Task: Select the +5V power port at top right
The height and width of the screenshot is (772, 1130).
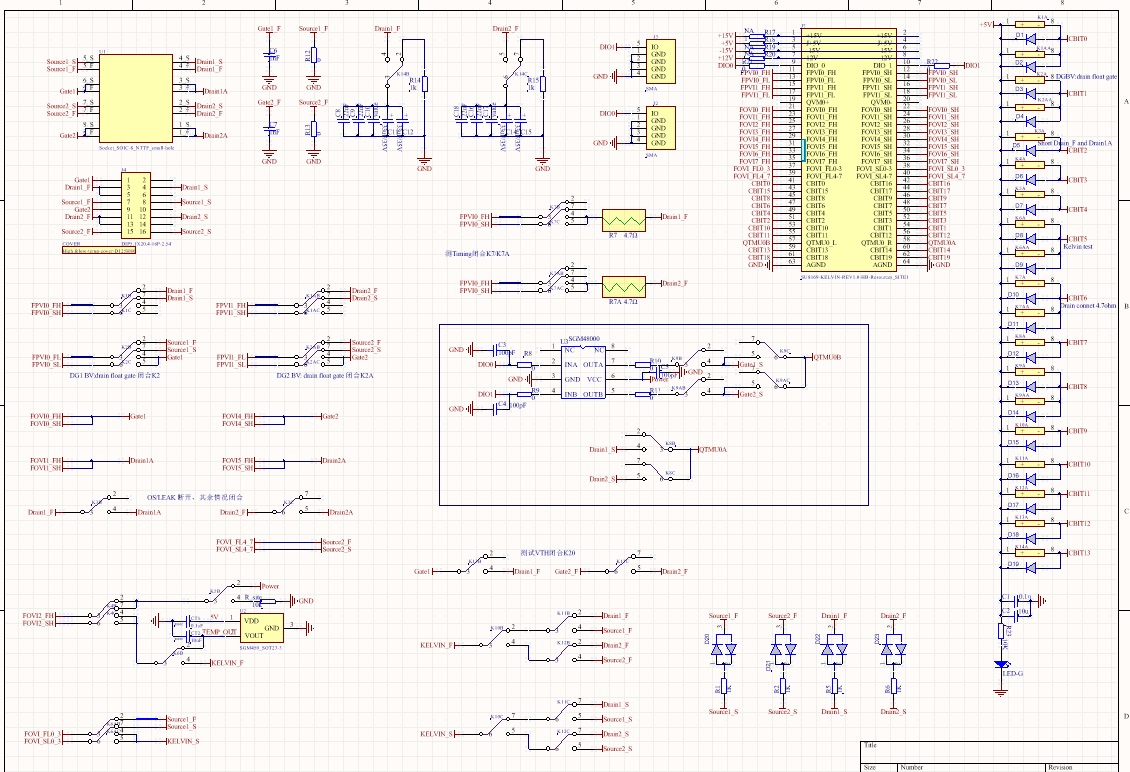Action: pos(985,24)
